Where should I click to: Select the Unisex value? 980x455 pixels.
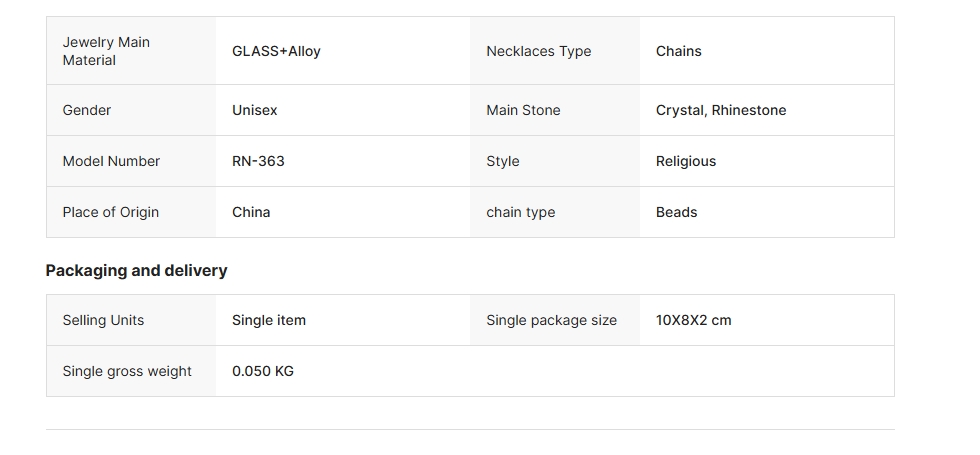point(254,110)
